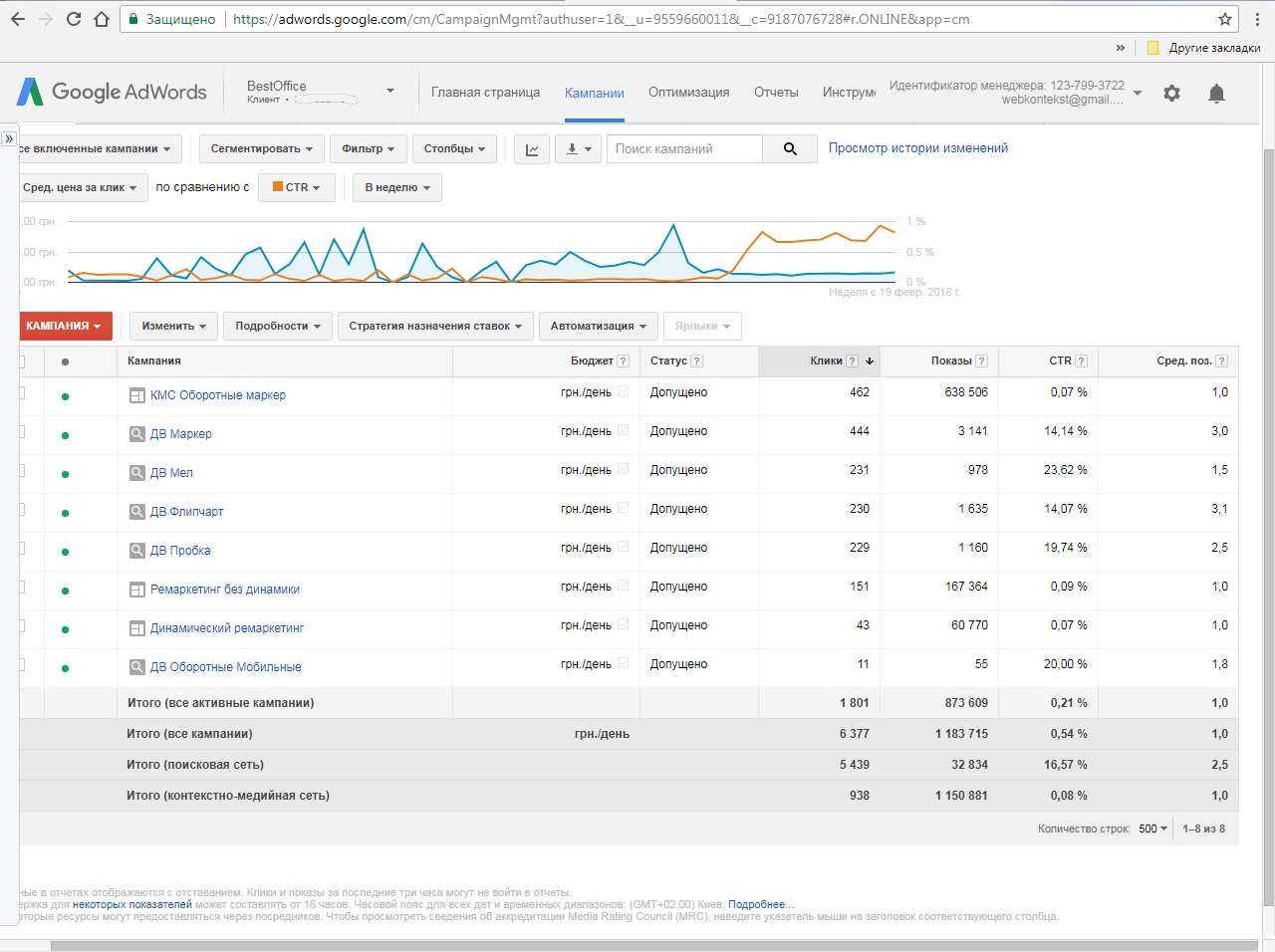The width and height of the screenshot is (1275, 952).
Task: Tick the checkbox for ДВ Маркер row
Action: point(21,431)
